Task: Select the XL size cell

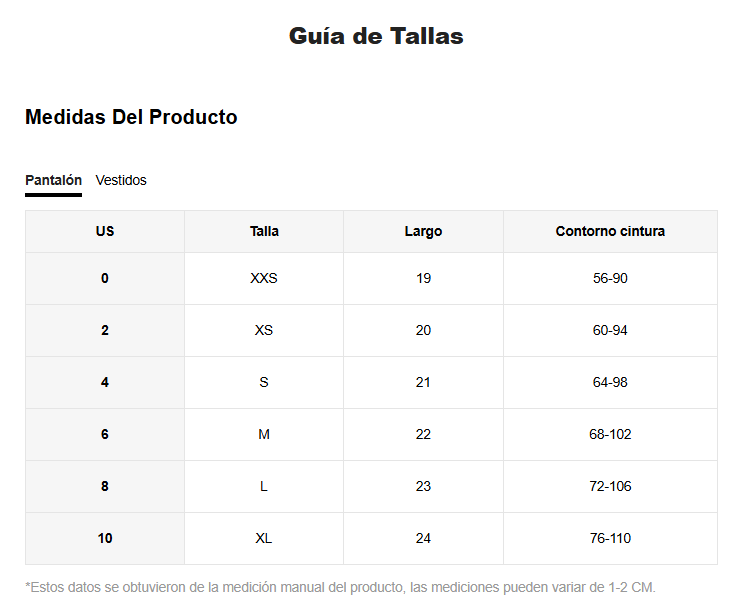Action: pyautogui.click(x=264, y=538)
